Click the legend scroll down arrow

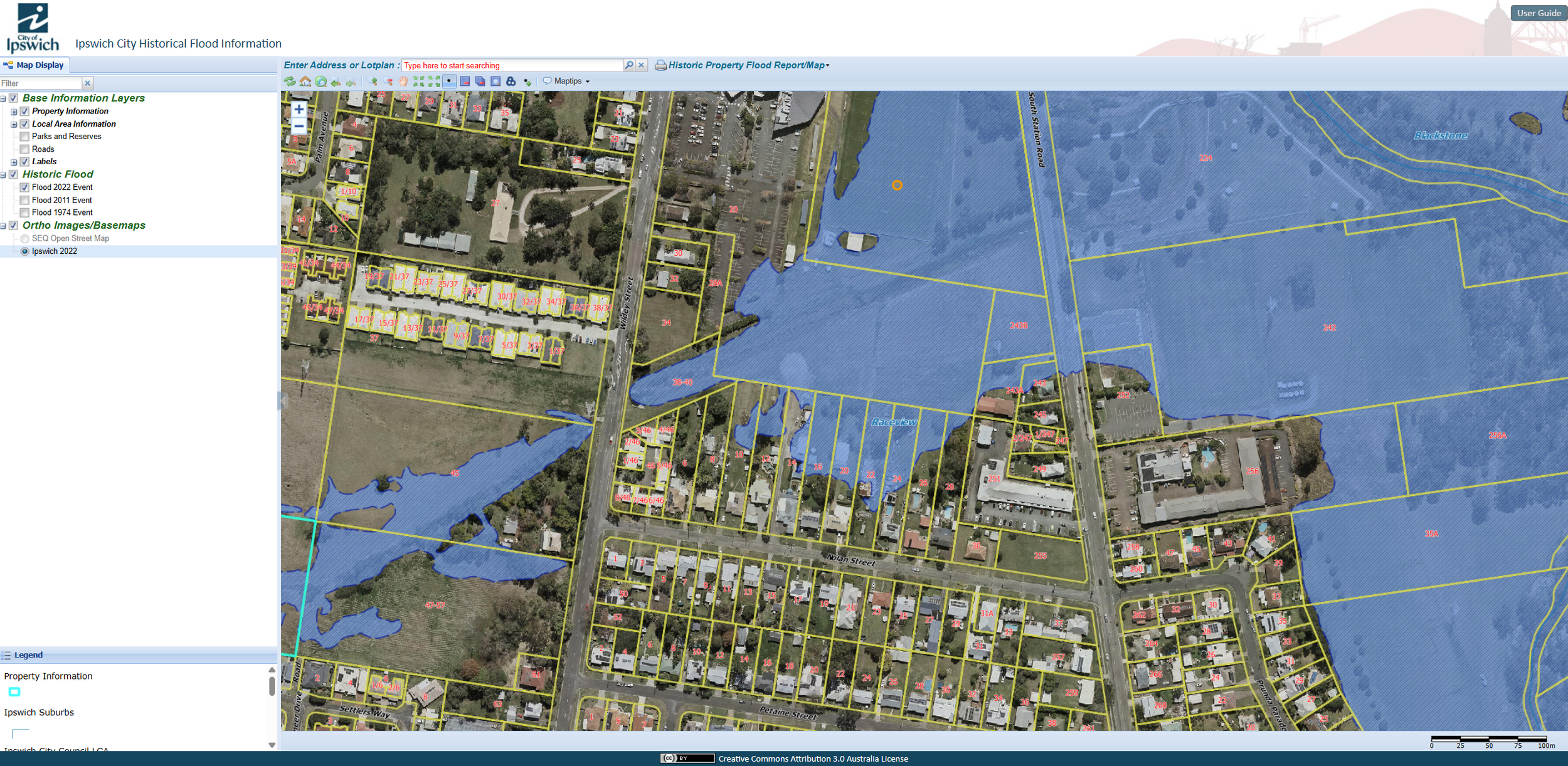point(272,745)
